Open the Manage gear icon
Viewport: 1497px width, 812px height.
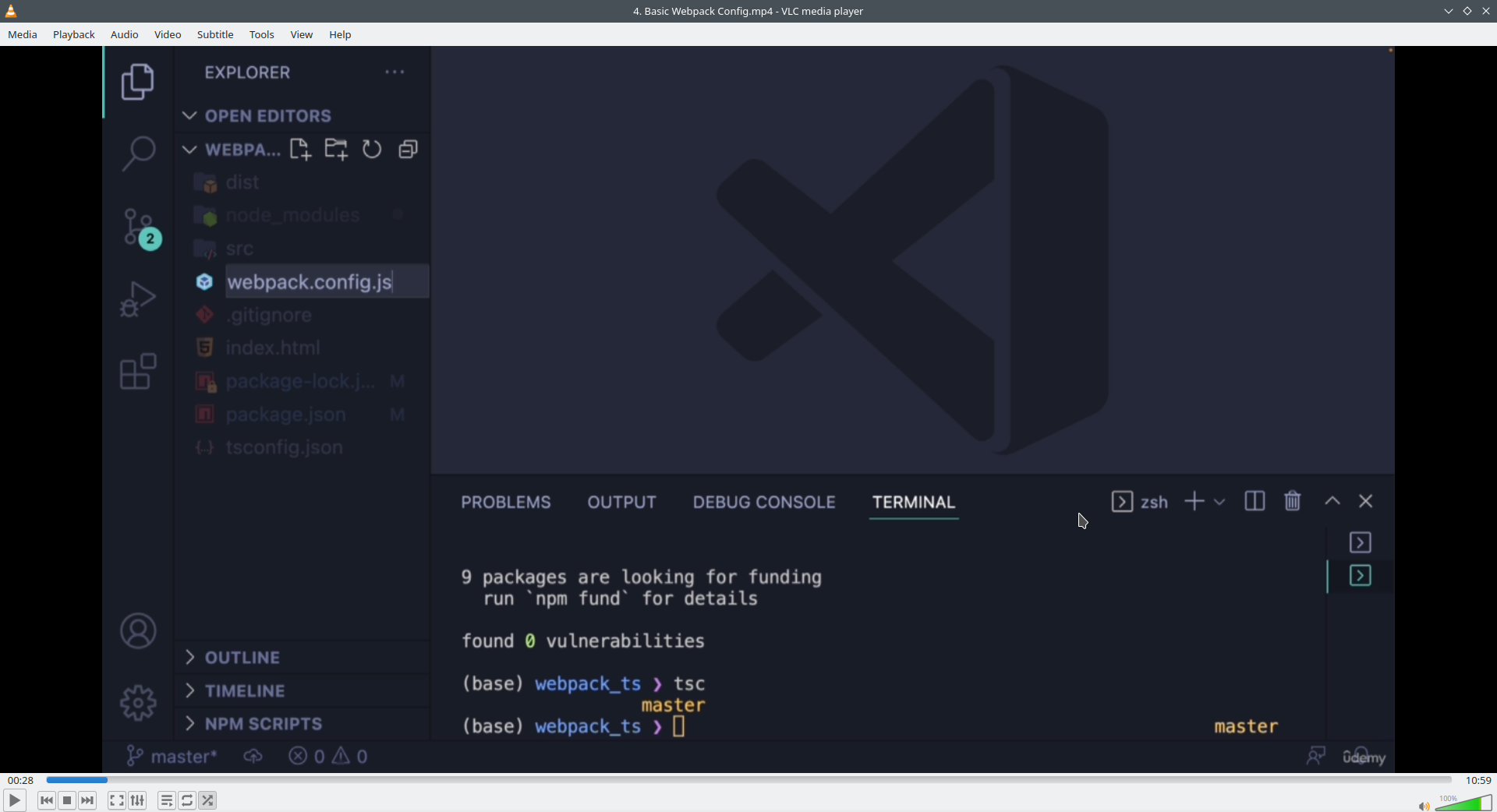pyautogui.click(x=138, y=703)
